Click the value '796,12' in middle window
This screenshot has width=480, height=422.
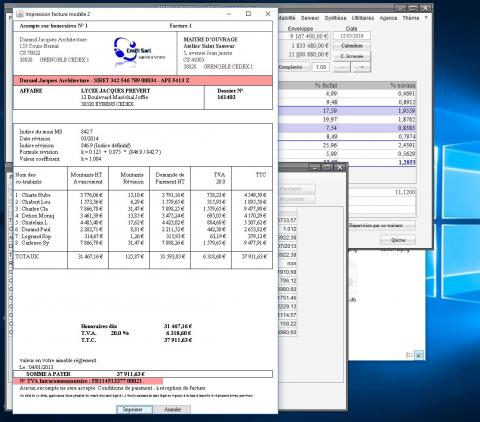[288, 281]
